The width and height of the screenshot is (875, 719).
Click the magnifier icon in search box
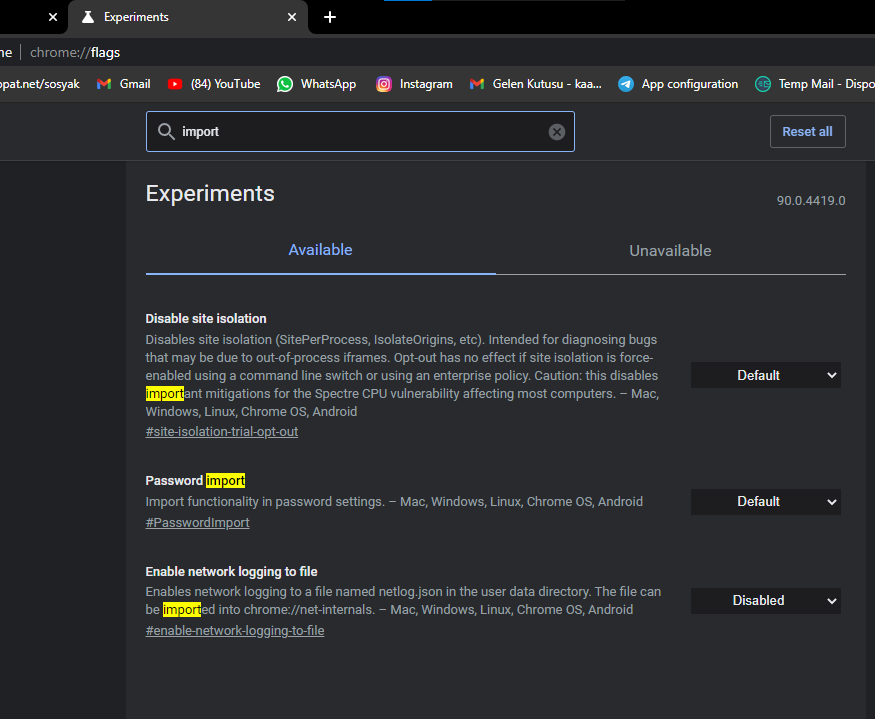tap(166, 132)
